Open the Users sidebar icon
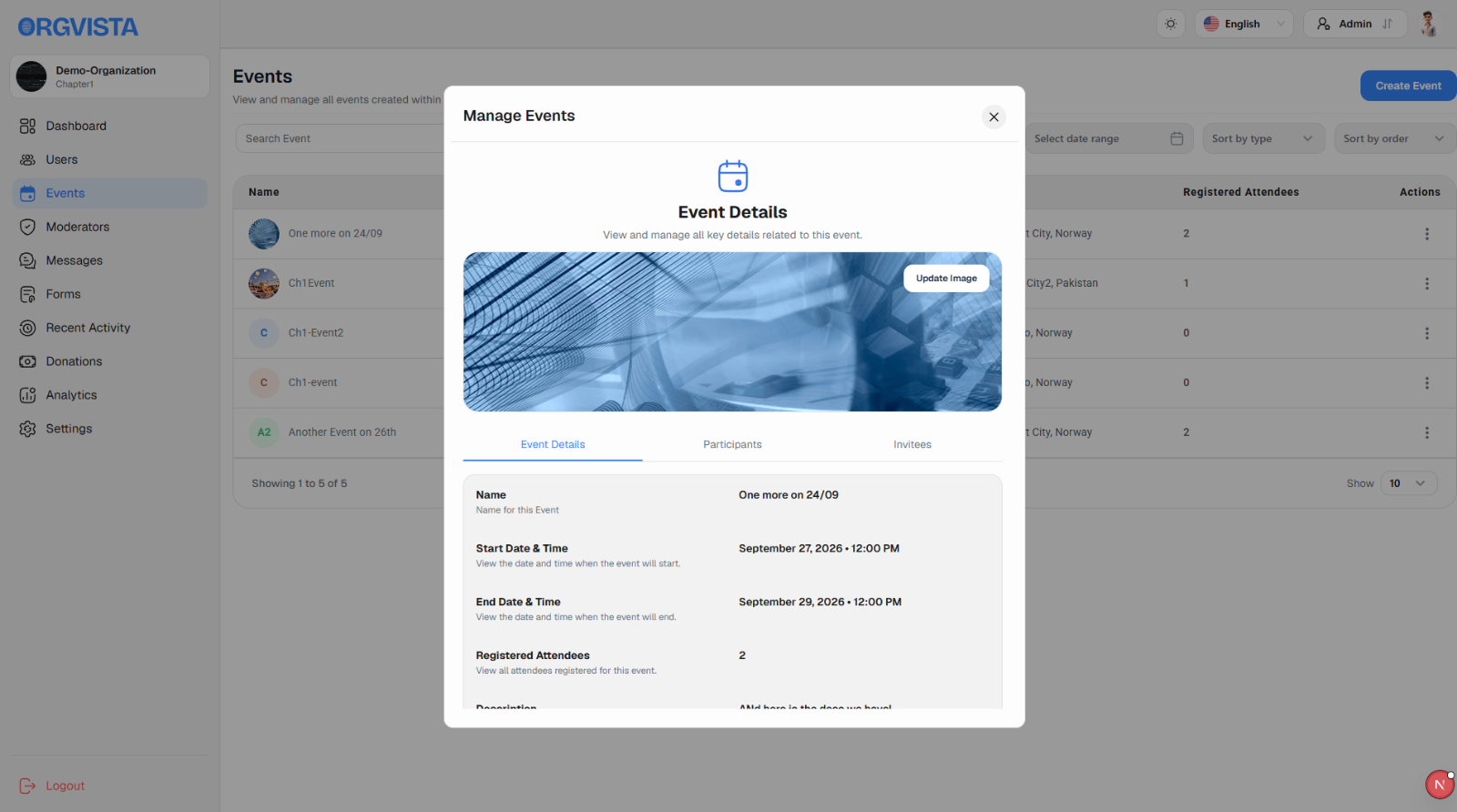This screenshot has width=1457, height=812. [27, 159]
